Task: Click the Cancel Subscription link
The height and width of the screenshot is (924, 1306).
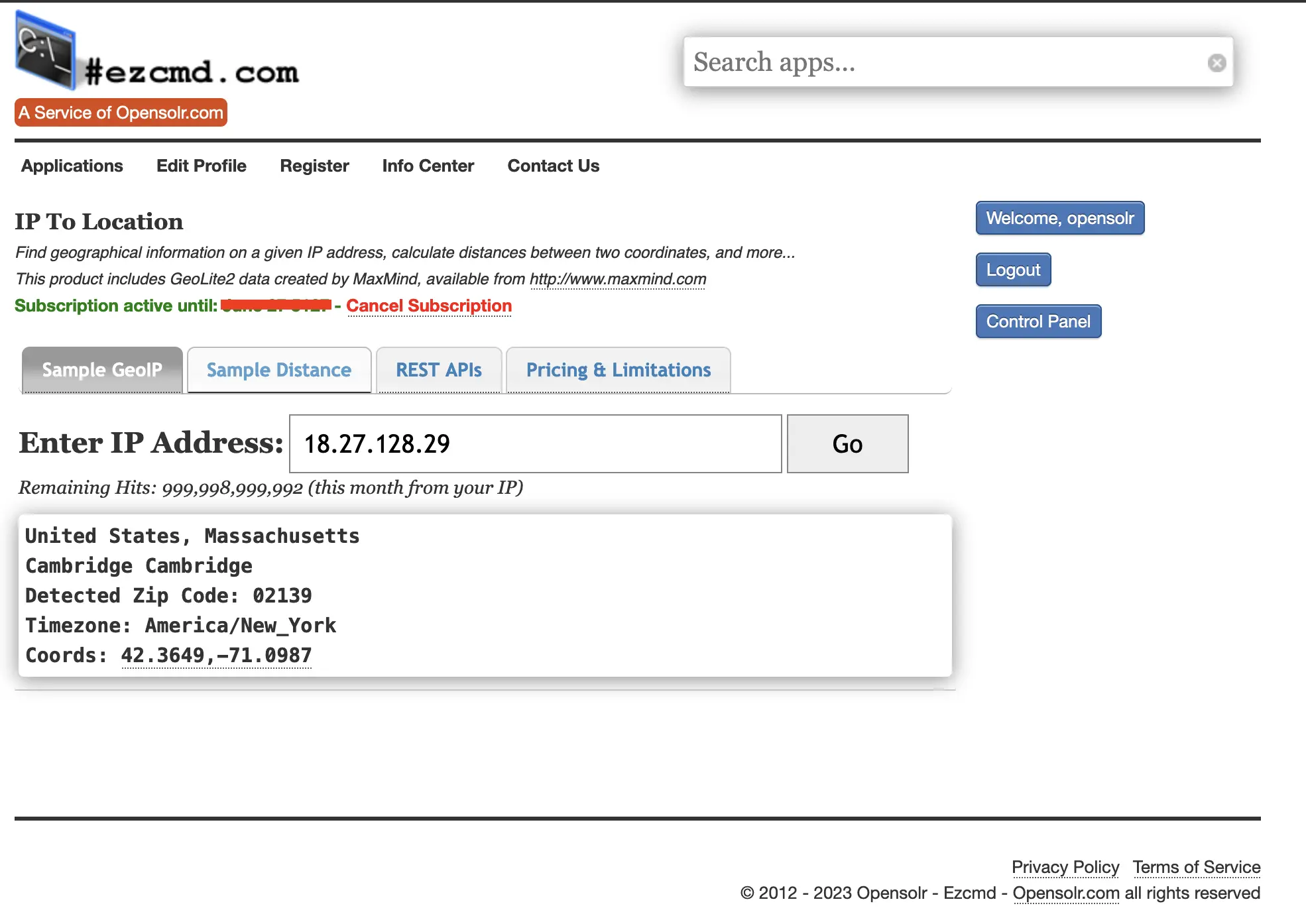Action: tap(428, 306)
